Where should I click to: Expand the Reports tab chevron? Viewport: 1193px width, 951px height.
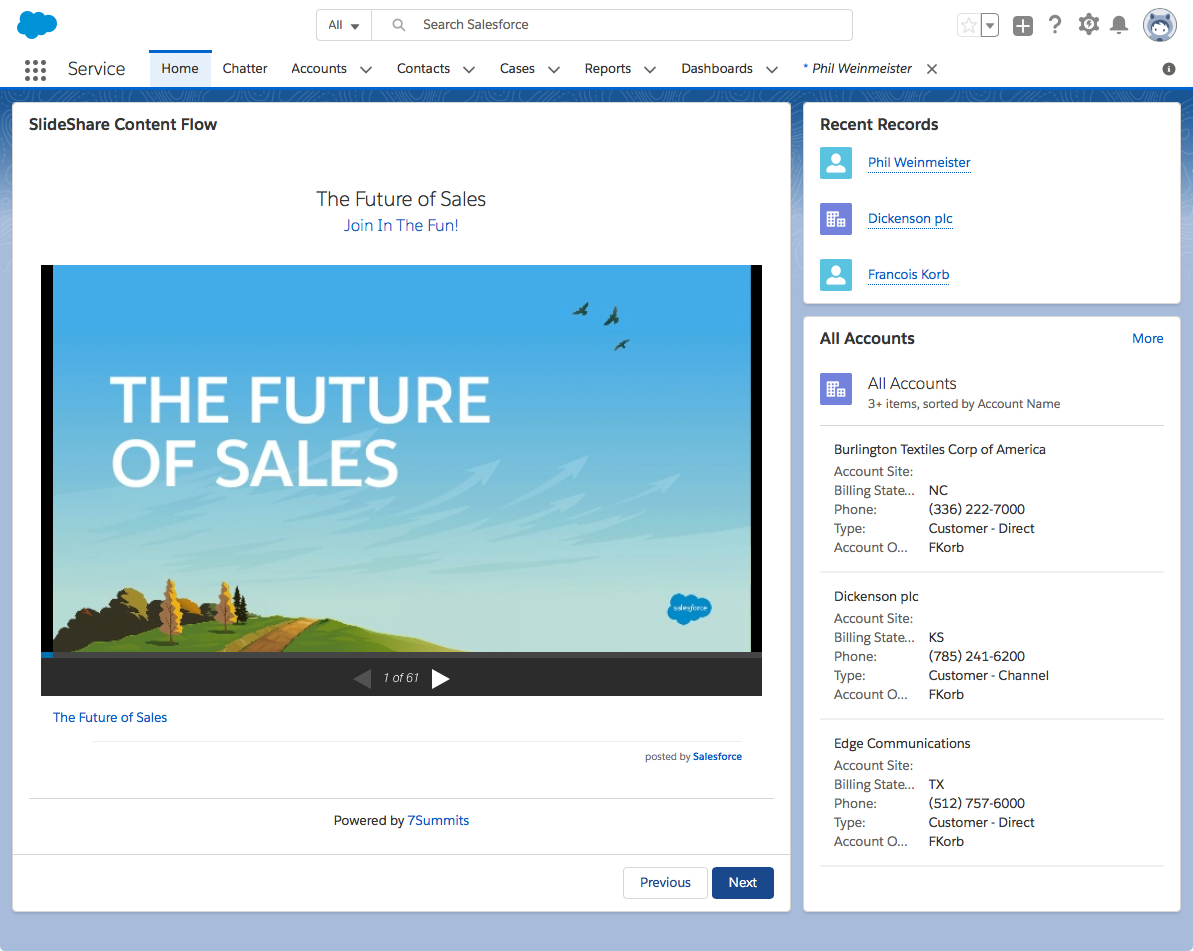[650, 69]
